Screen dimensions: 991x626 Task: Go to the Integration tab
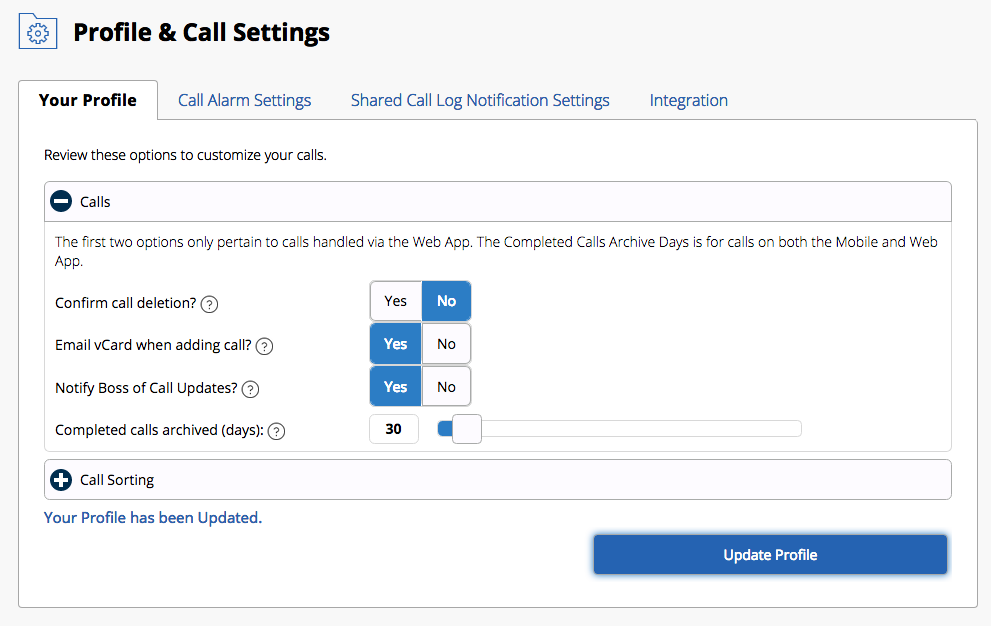tap(688, 100)
